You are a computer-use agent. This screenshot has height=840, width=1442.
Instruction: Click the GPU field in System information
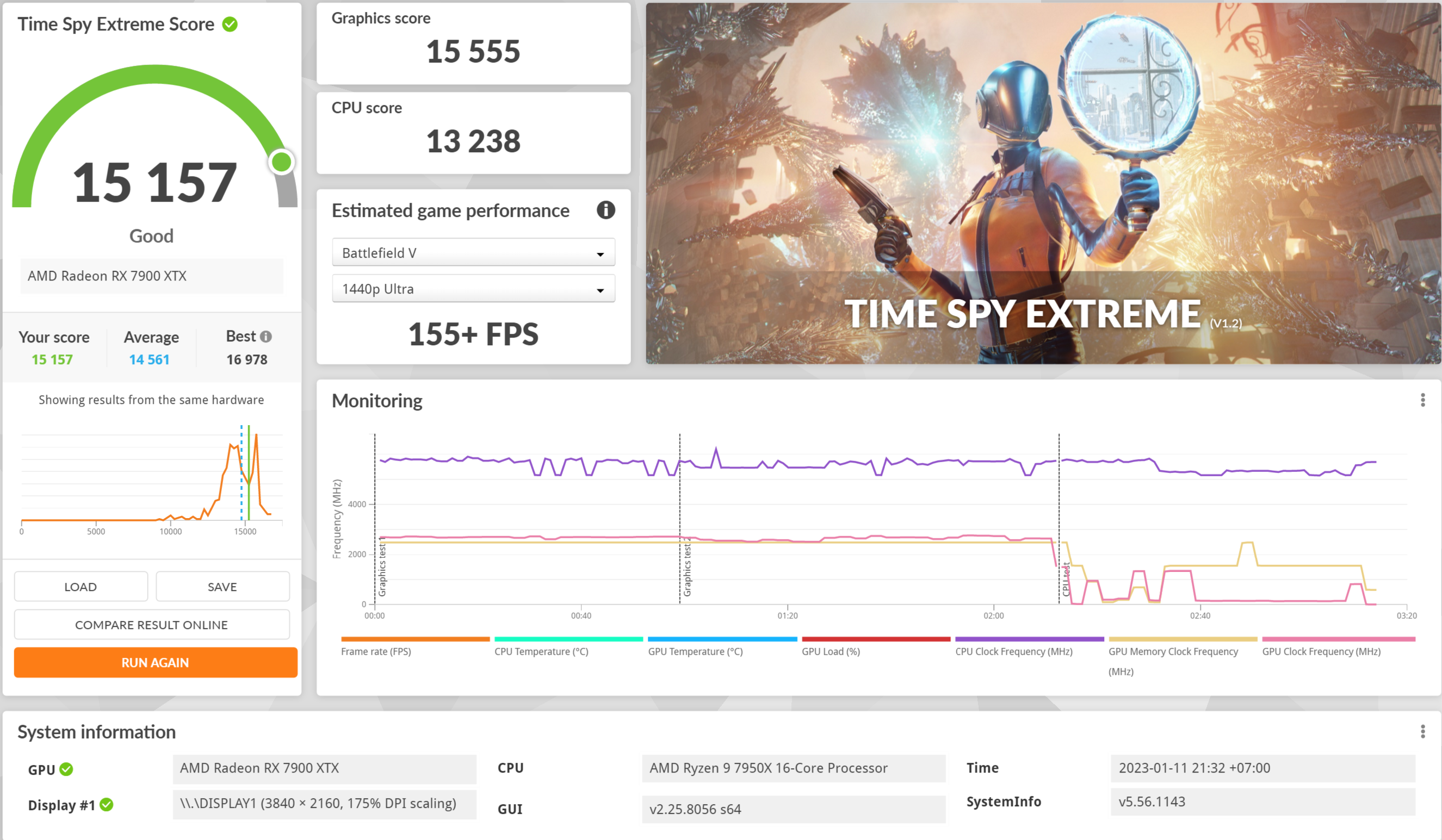[324, 769]
